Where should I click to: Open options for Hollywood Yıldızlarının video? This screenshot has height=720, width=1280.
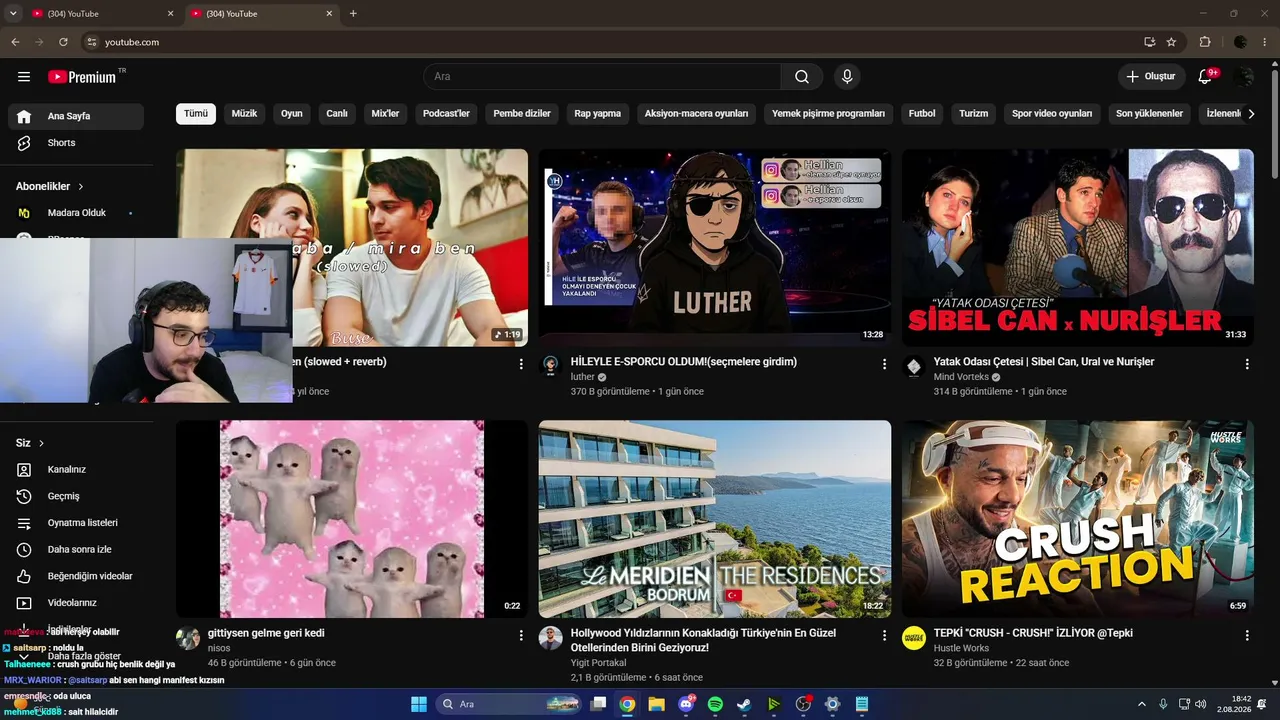(884, 636)
